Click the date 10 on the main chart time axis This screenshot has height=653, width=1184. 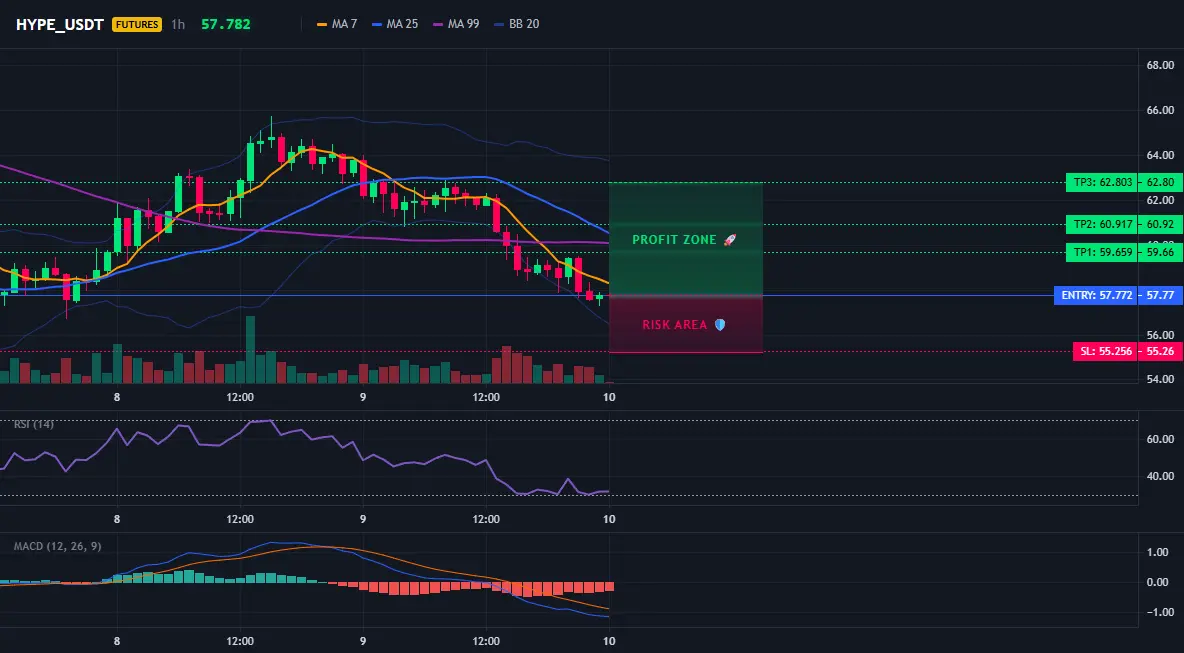pos(609,397)
